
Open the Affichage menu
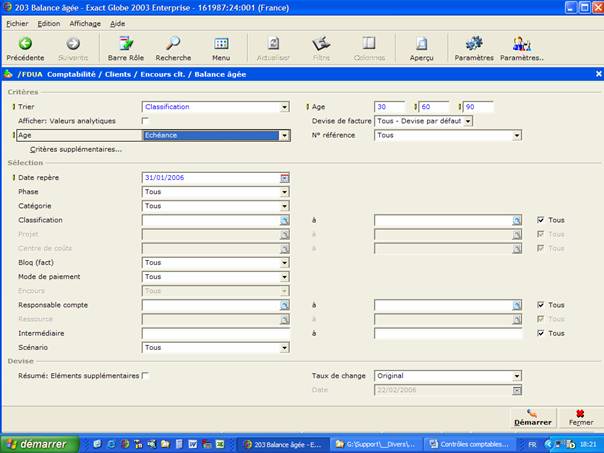click(84, 23)
